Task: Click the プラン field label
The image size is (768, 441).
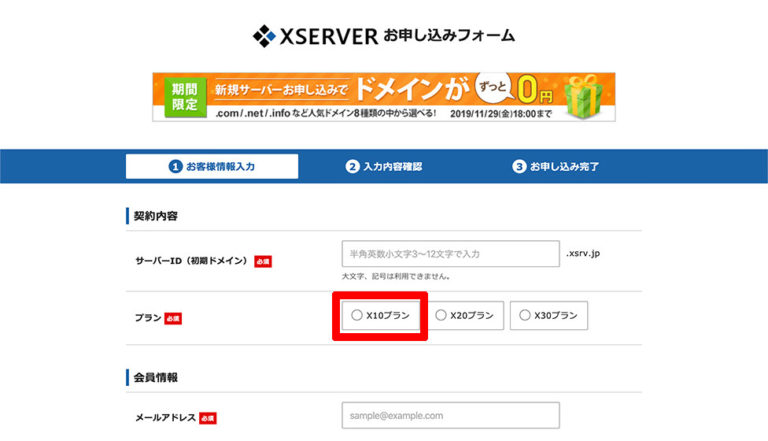Action: (x=148, y=318)
